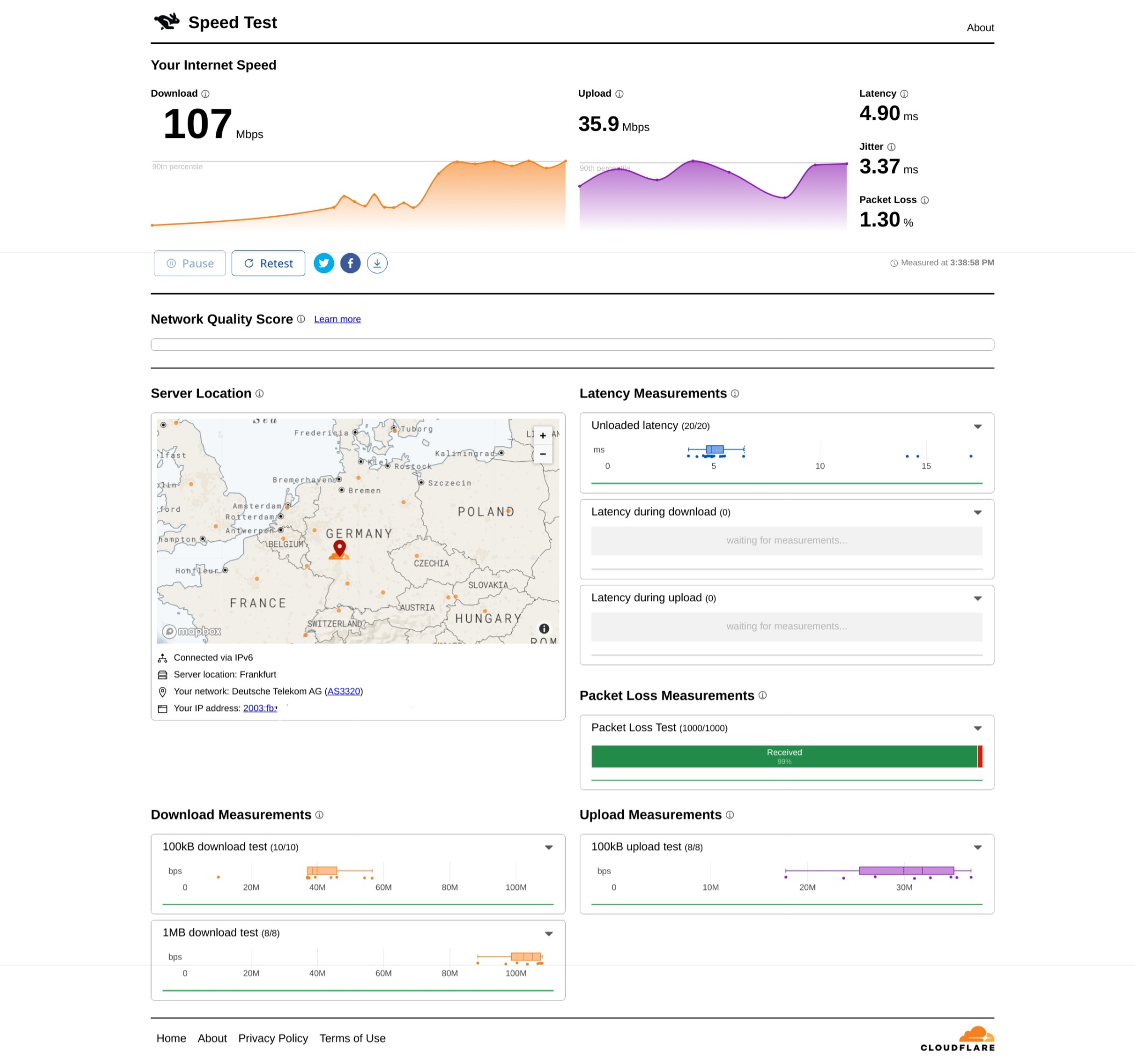Click the Retest button
The width and height of the screenshot is (1135, 1064).
pos(269,263)
